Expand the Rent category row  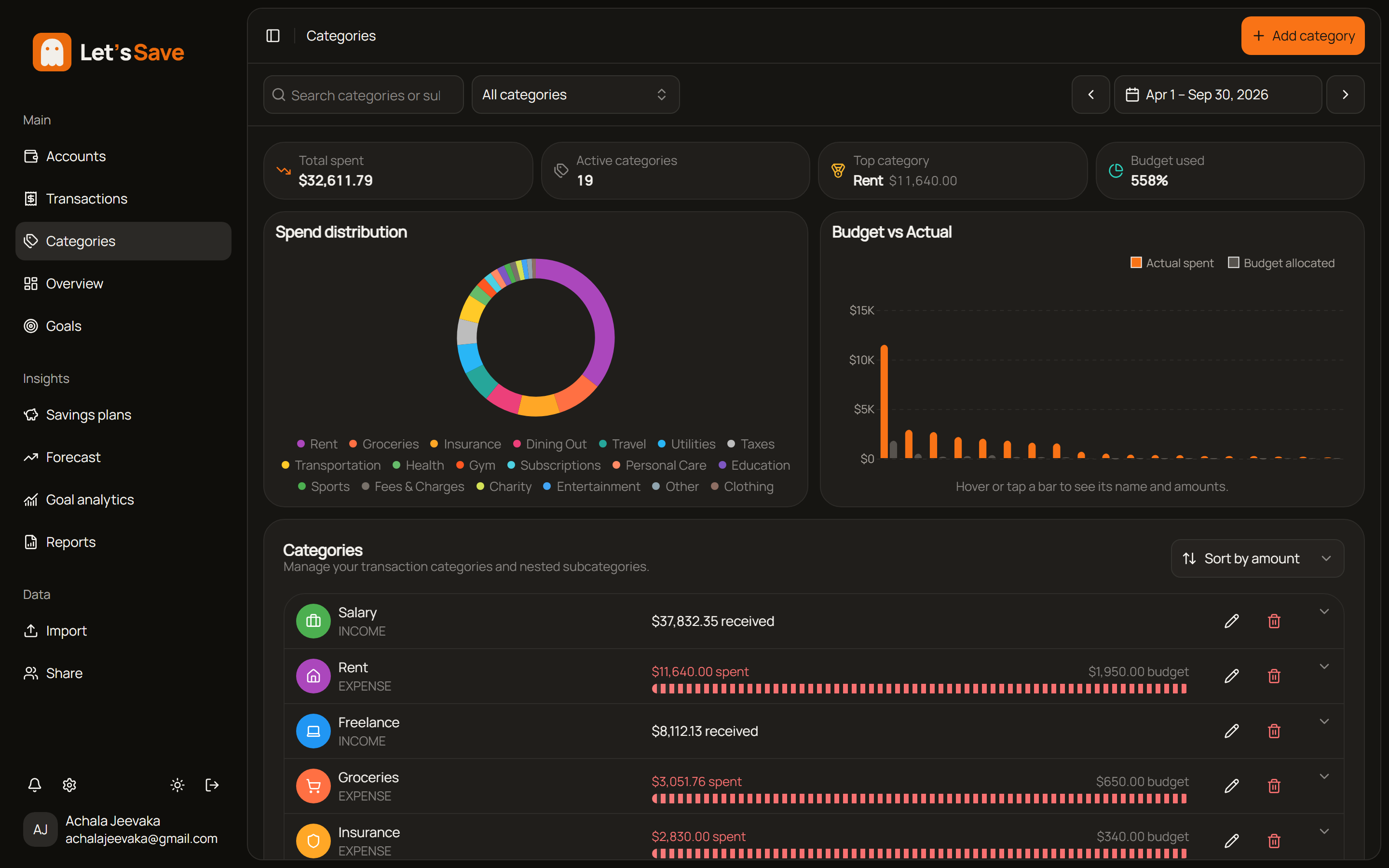pos(1325,666)
